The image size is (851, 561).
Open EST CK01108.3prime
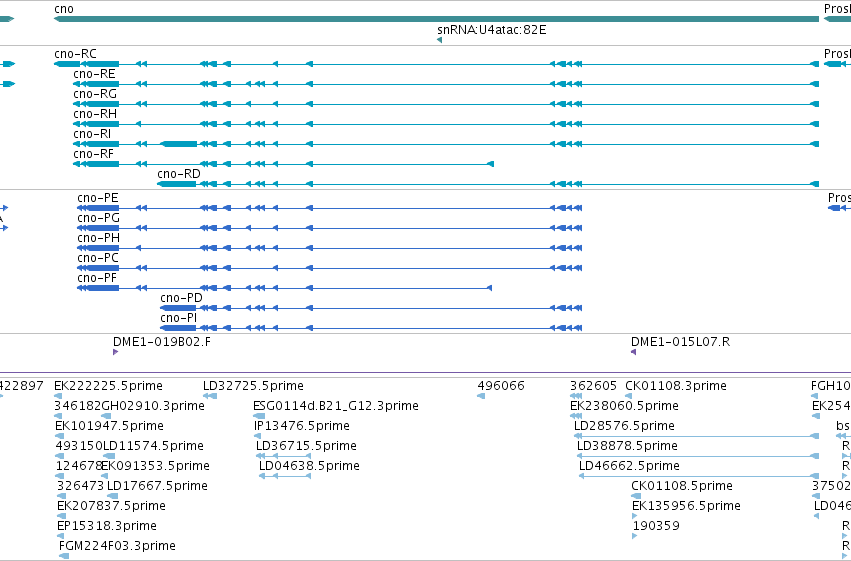pos(676,386)
